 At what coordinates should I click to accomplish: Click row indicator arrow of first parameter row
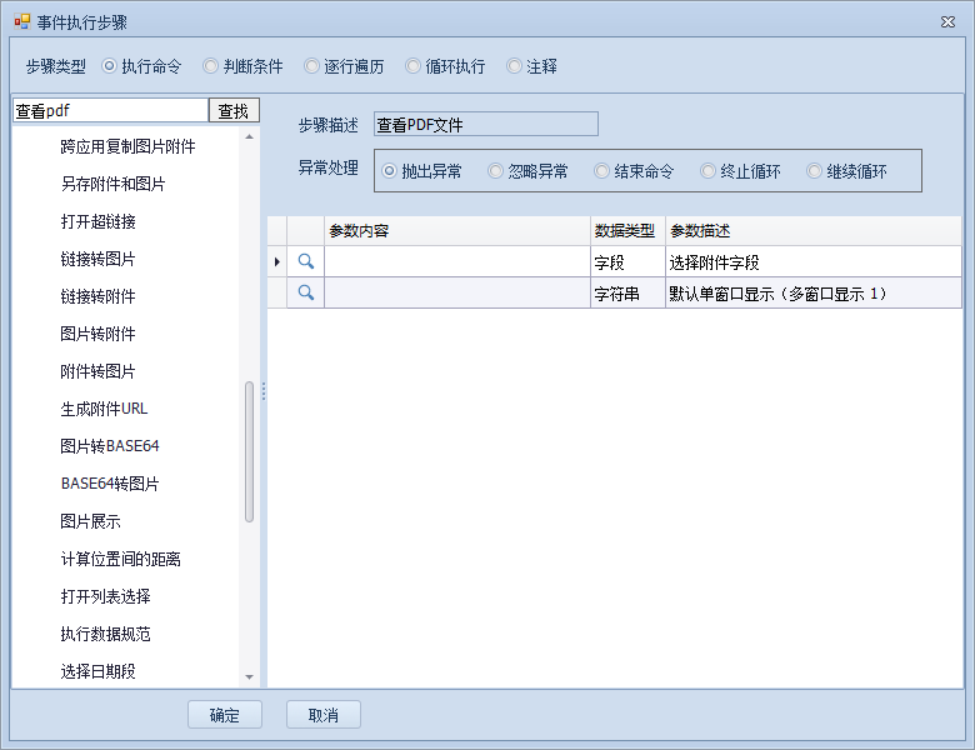pyautogui.click(x=277, y=263)
